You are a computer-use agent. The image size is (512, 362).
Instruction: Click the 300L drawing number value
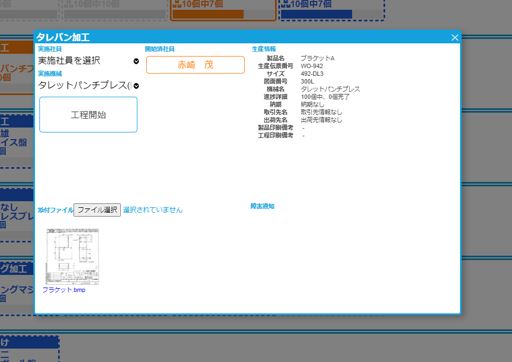point(307,81)
